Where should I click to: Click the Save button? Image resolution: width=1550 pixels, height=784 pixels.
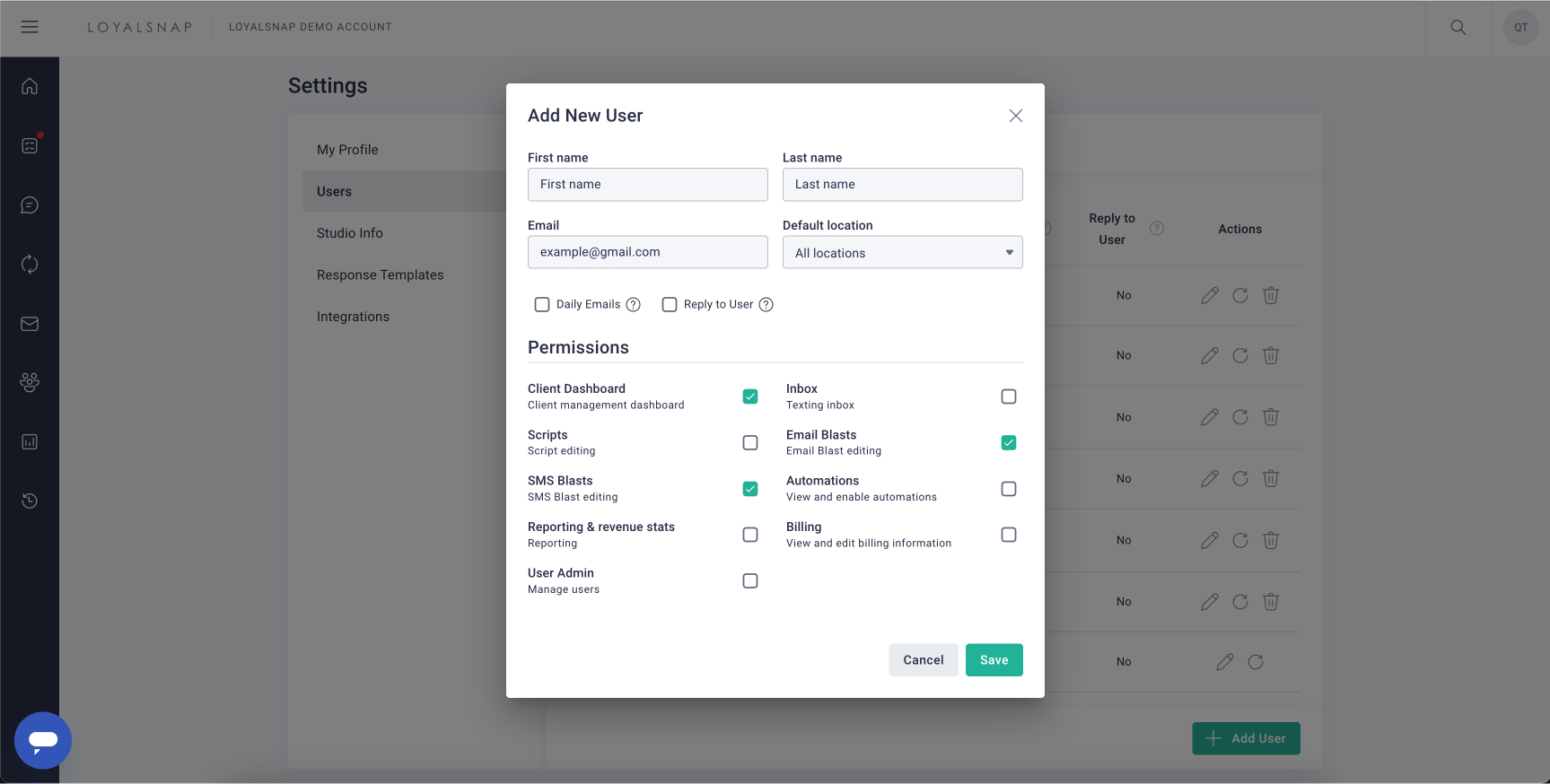(994, 660)
